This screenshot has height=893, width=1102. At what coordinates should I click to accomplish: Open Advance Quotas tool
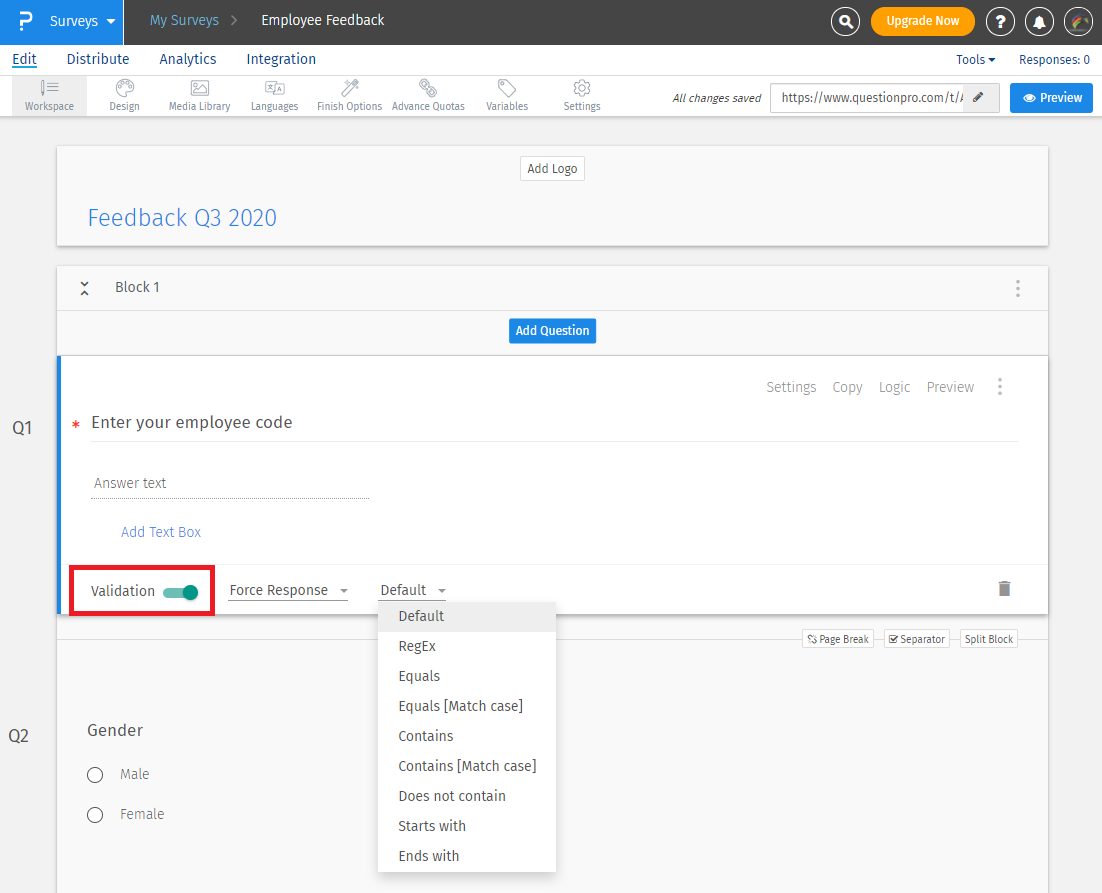428,96
